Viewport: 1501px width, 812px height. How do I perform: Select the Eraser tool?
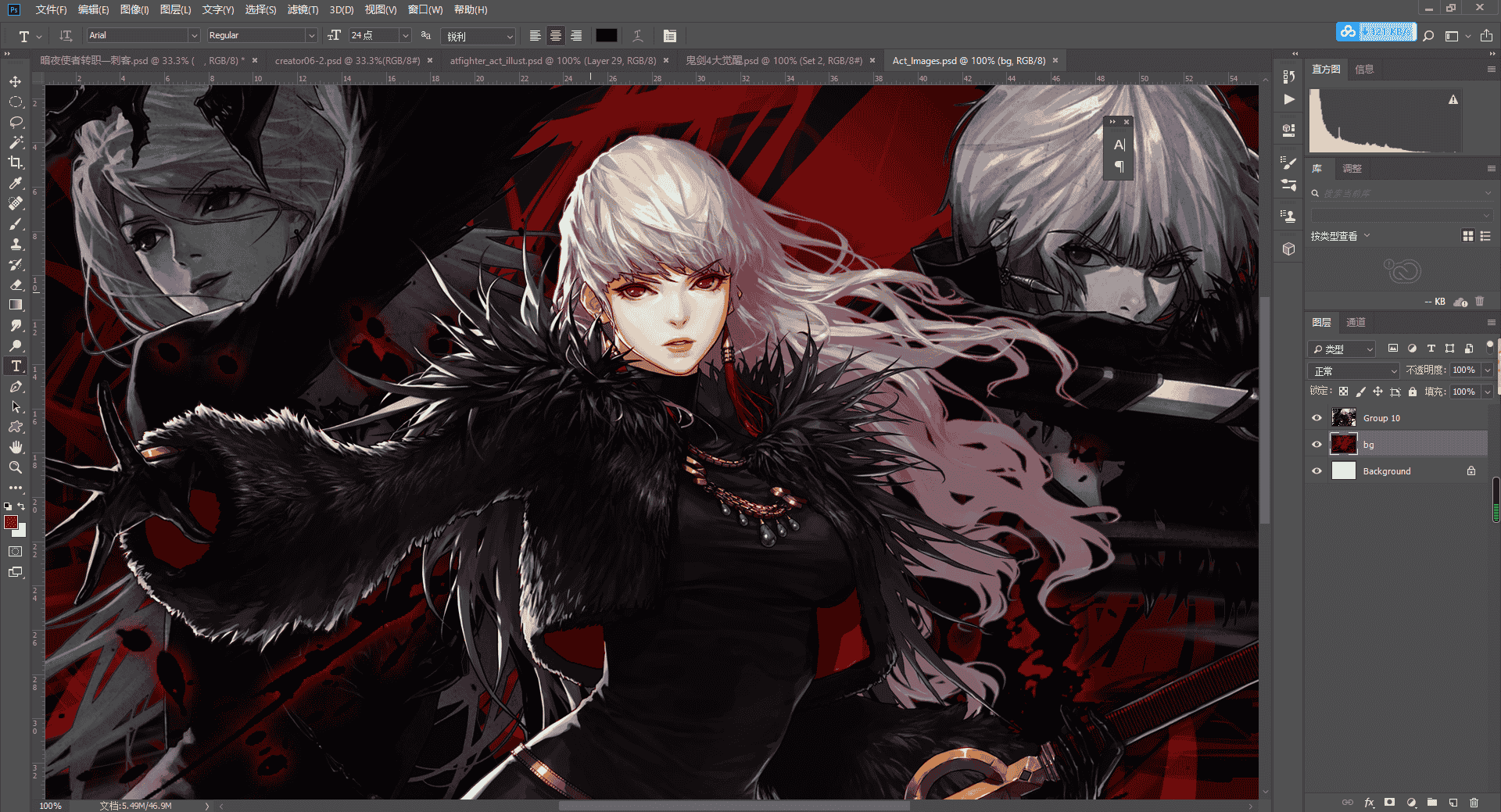click(15, 284)
